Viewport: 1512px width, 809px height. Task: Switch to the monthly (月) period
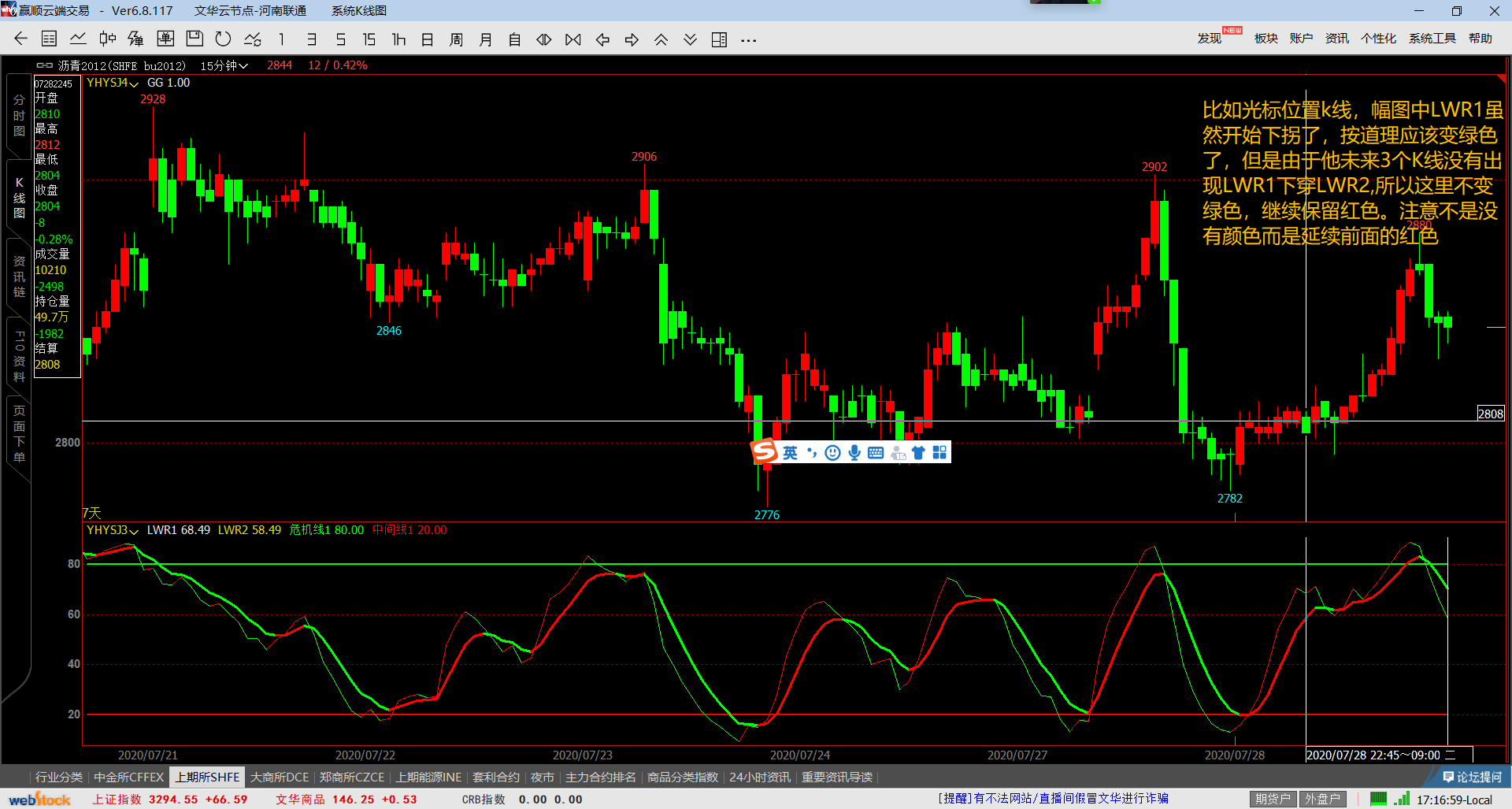point(486,39)
